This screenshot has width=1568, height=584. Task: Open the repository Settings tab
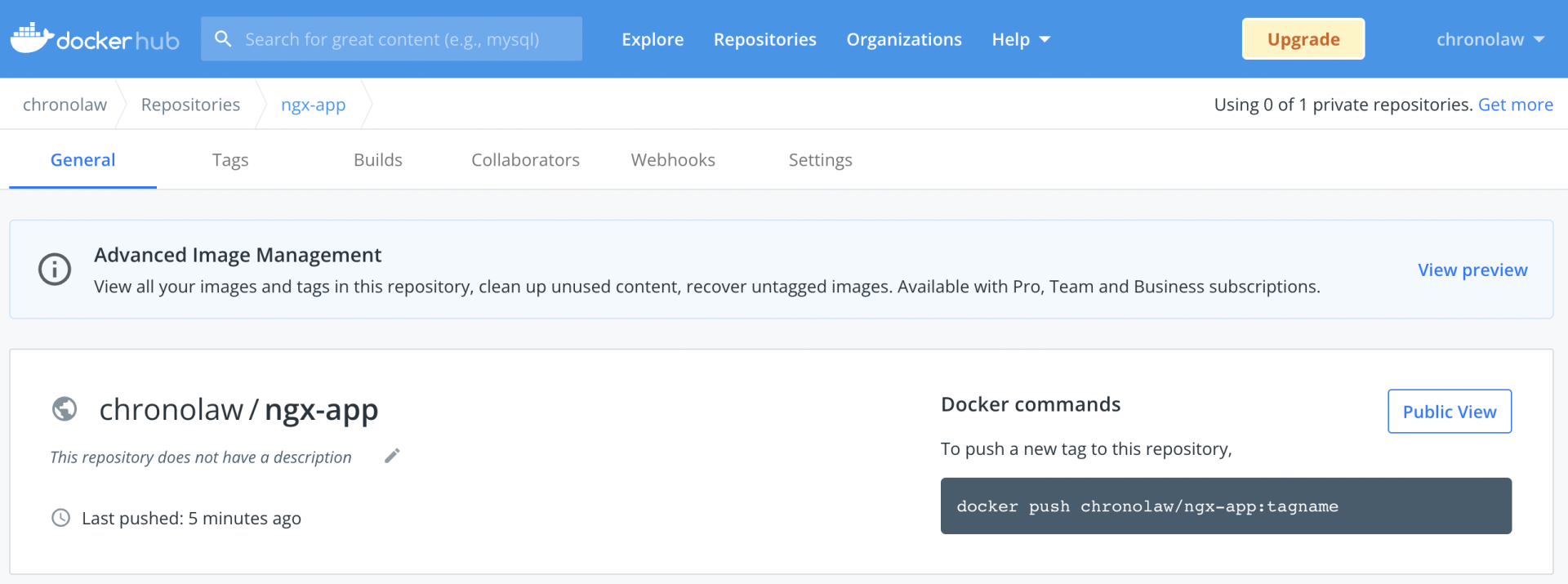coord(820,160)
